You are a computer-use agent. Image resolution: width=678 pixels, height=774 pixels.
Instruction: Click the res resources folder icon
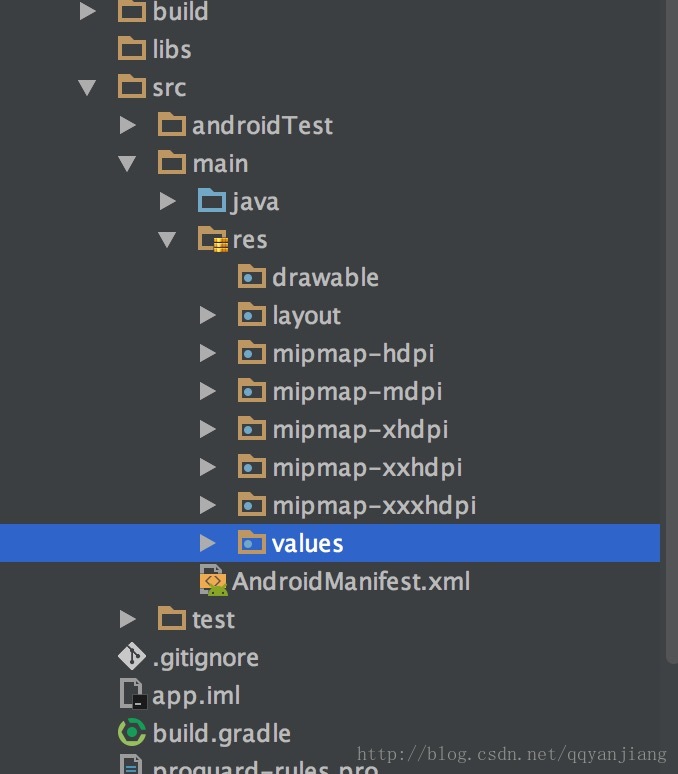(x=213, y=239)
